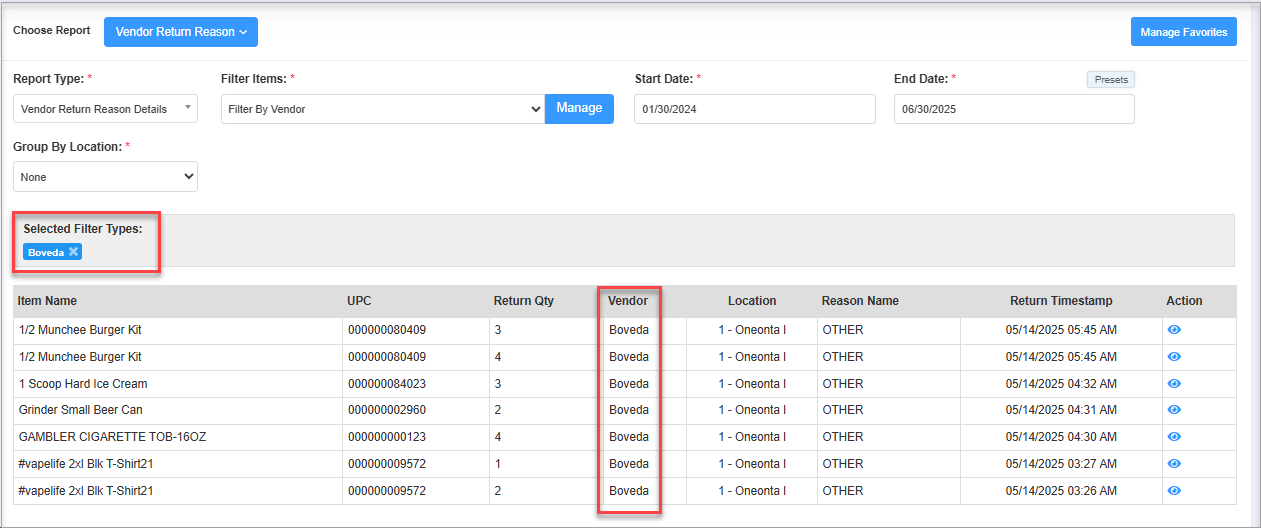
Task: Click the Start Date field
Action: (x=754, y=109)
